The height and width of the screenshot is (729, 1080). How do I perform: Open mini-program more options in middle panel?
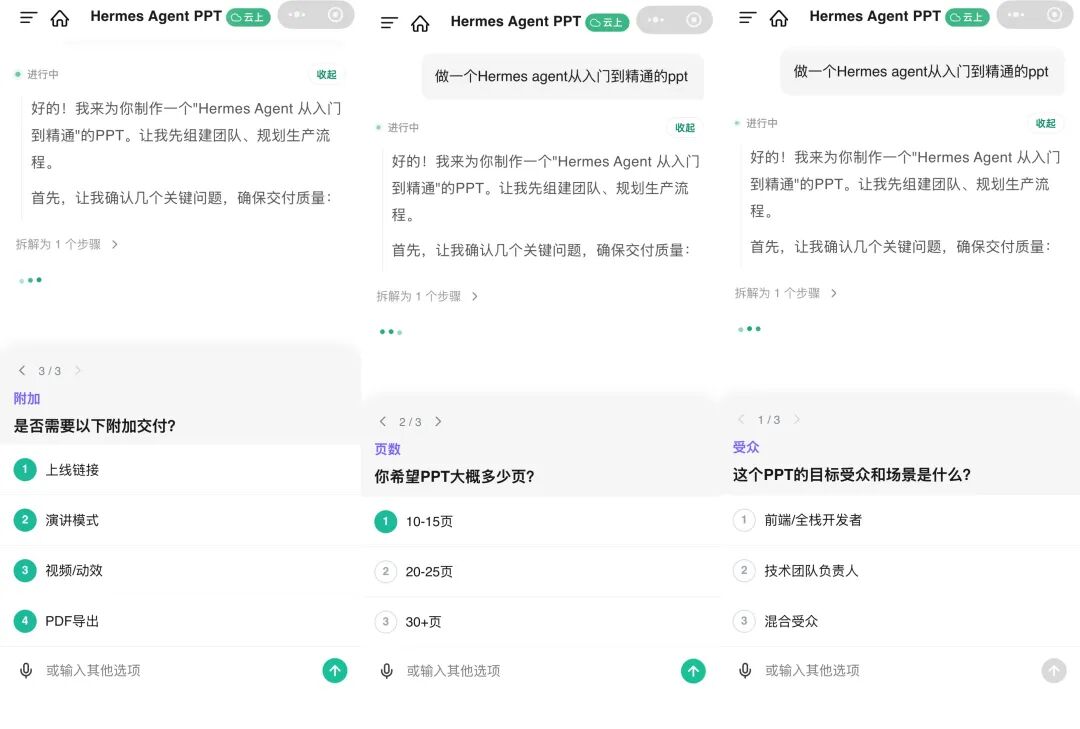[x=656, y=20]
